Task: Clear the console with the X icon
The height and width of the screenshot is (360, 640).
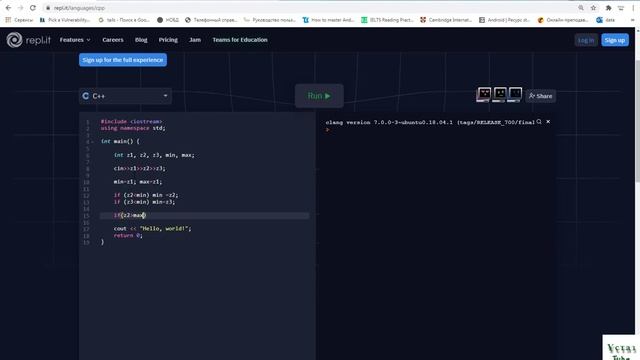Action: pyautogui.click(x=548, y=122)
